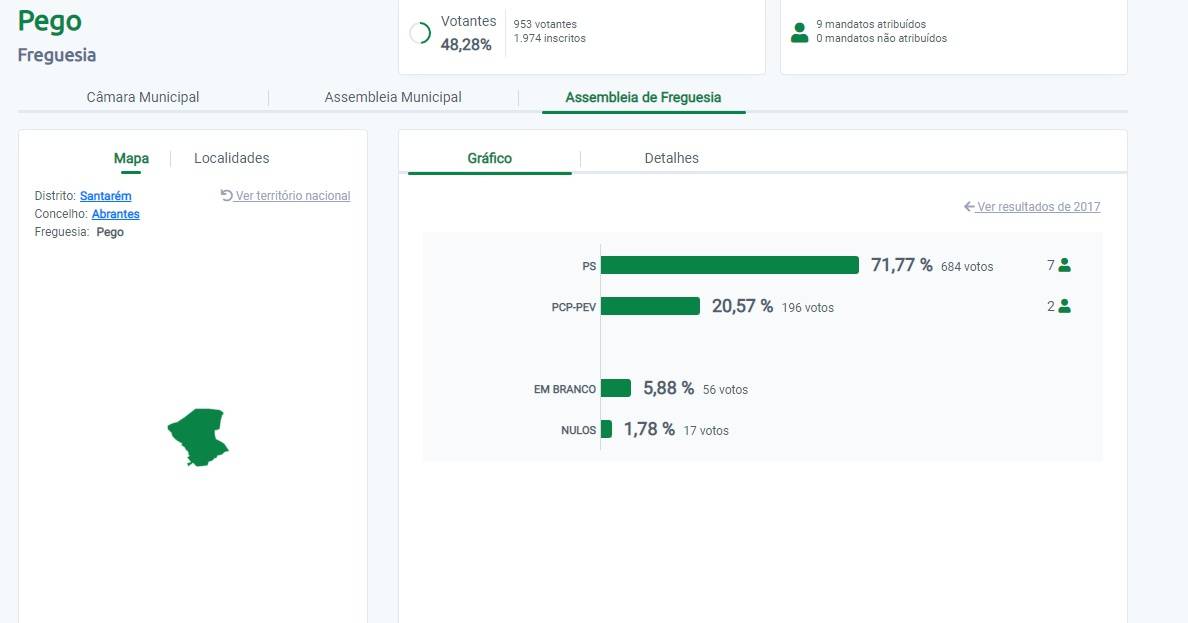Click Ver território nacional link

click(292, 196)
